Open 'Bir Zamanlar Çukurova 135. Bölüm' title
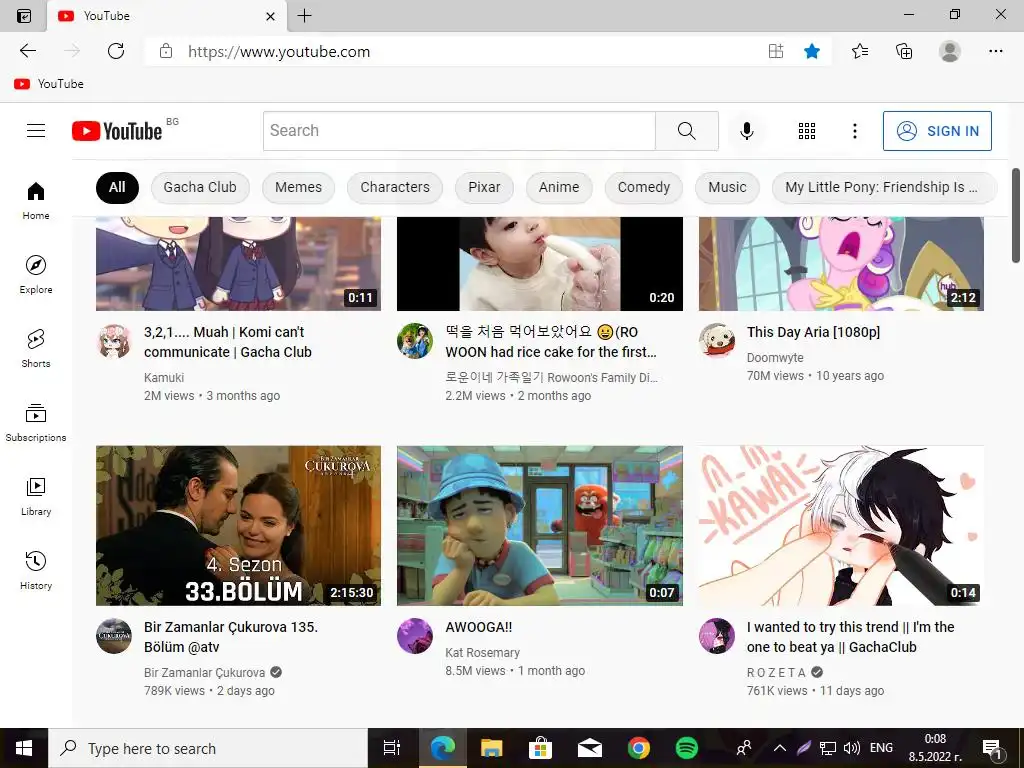This screenshot has width=1024, height=768. pos(231,637)
